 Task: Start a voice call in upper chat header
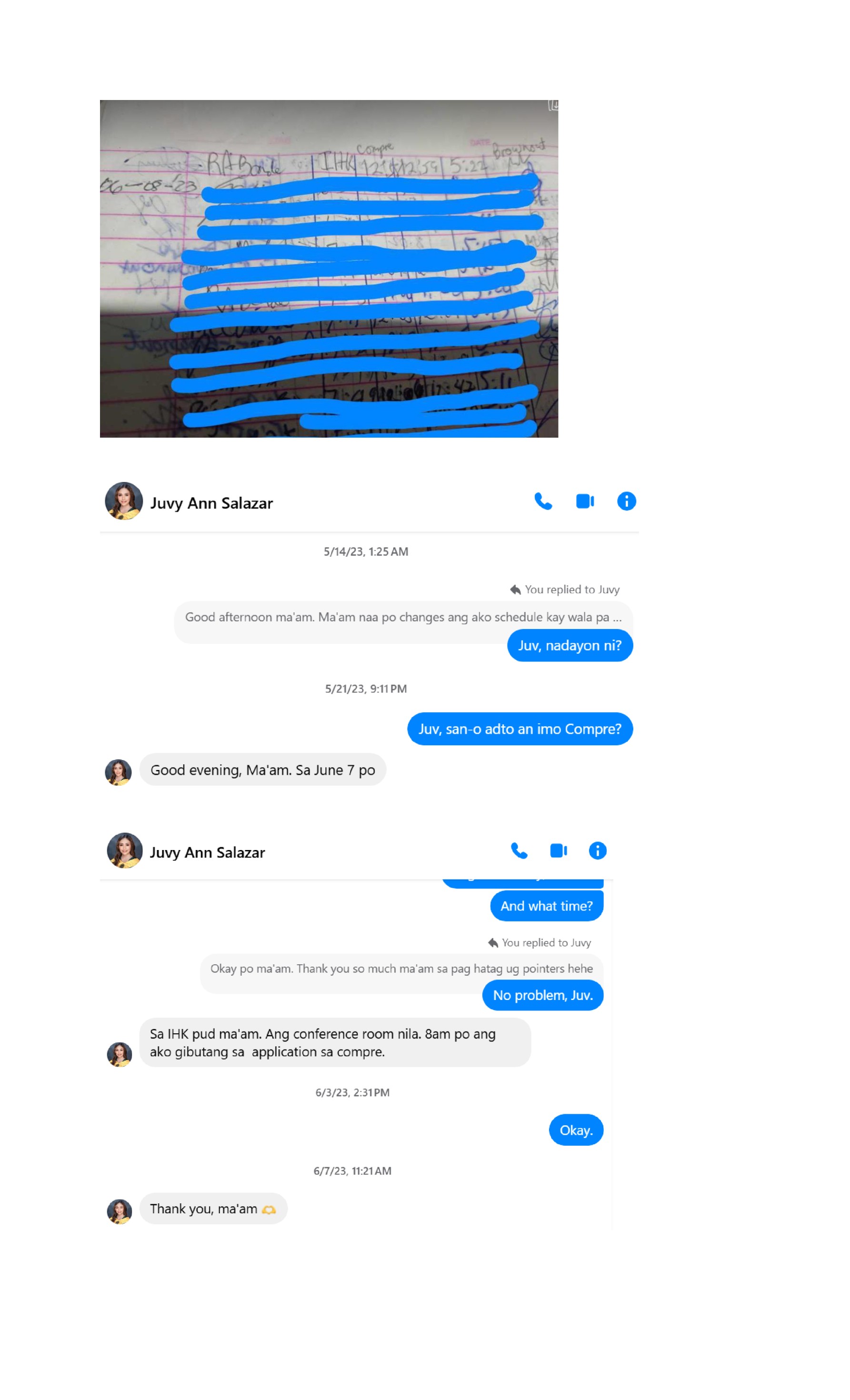[x=542, y=501]
